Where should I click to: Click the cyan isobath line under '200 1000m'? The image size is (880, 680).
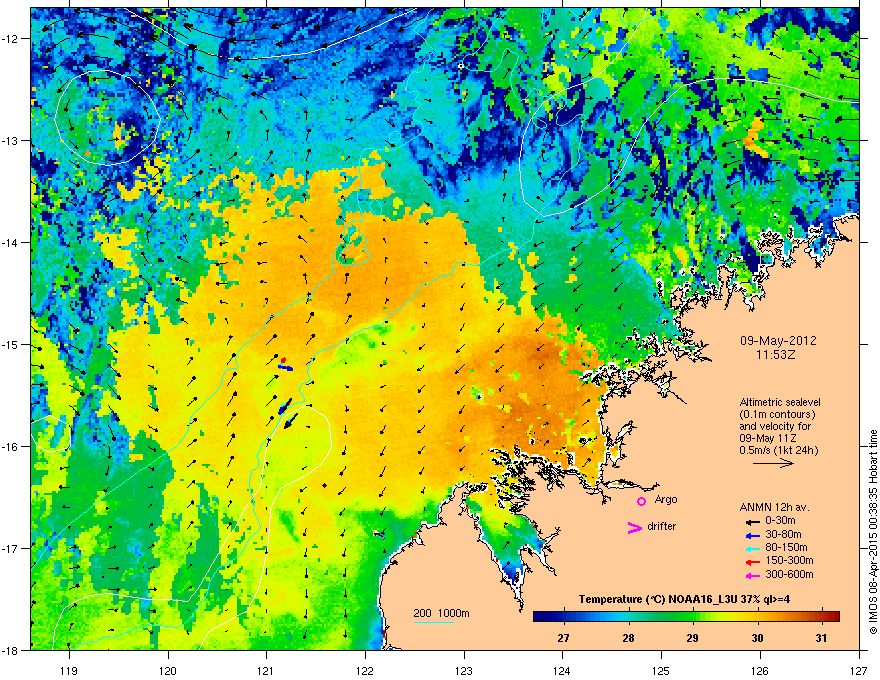click(x=434, y=622)
